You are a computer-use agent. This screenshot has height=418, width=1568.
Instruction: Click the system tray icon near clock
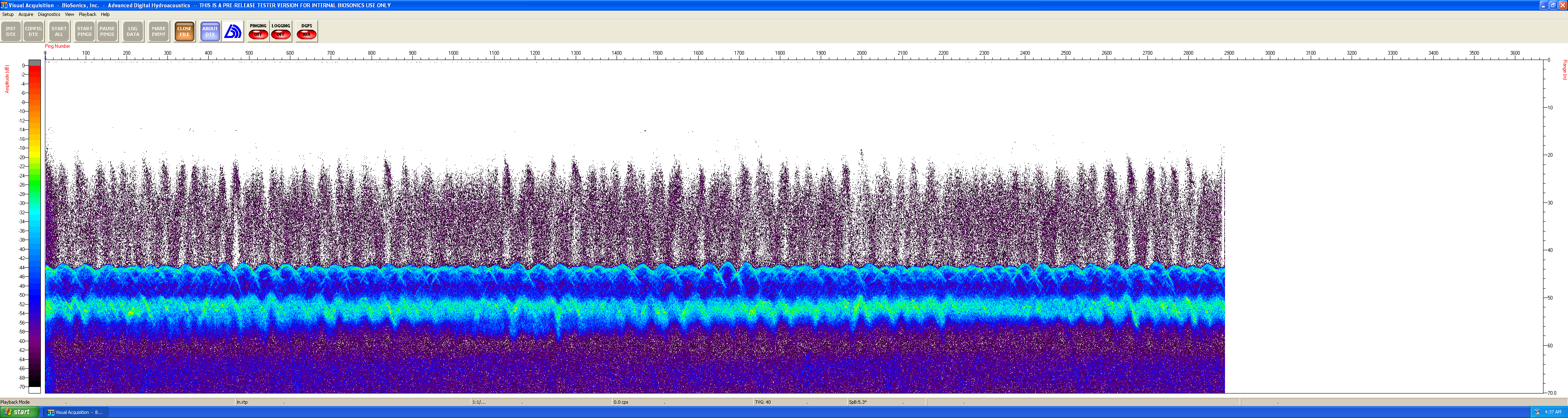[1537, 413]
